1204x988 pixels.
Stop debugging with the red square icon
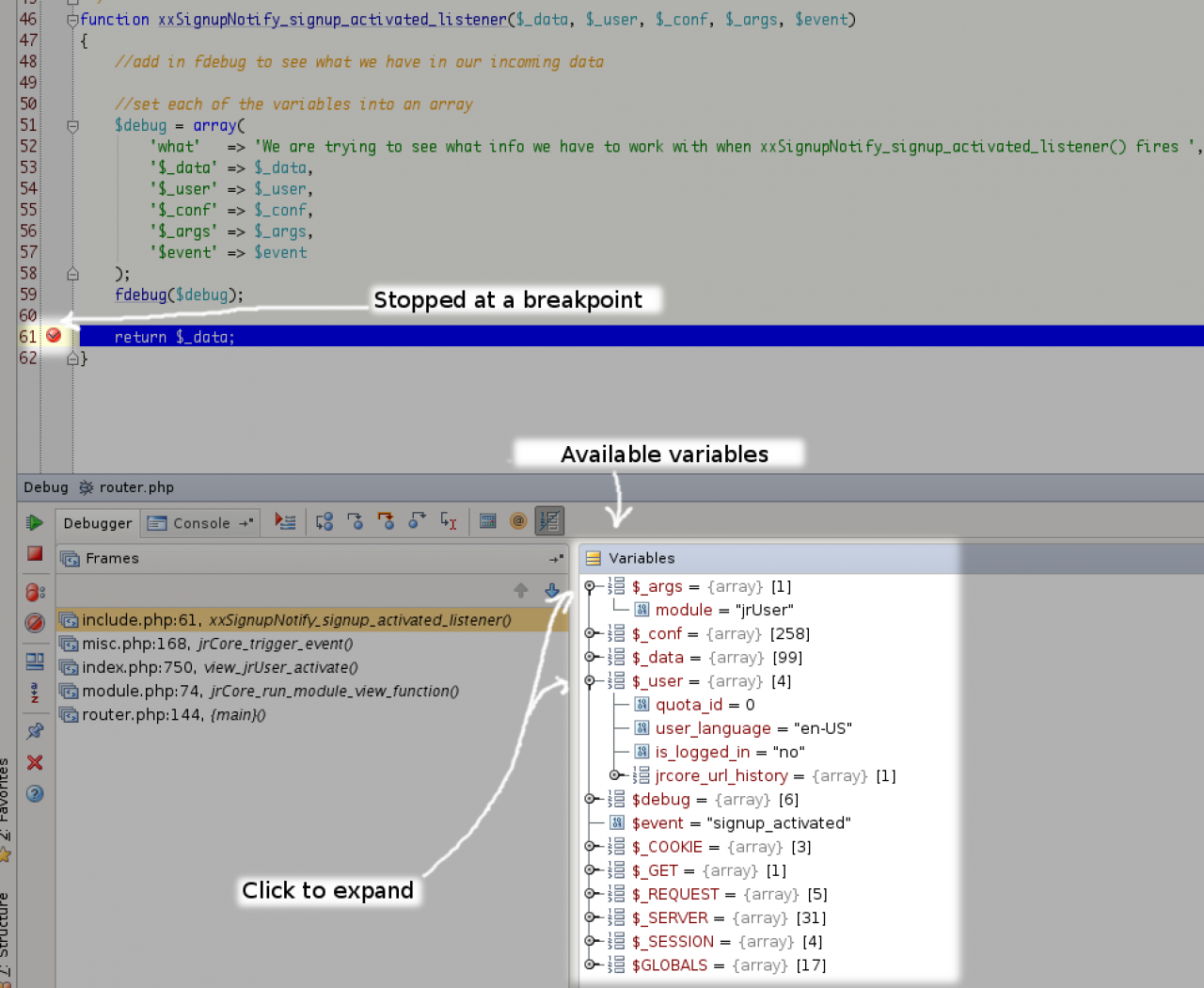click(x=35, y=554)
